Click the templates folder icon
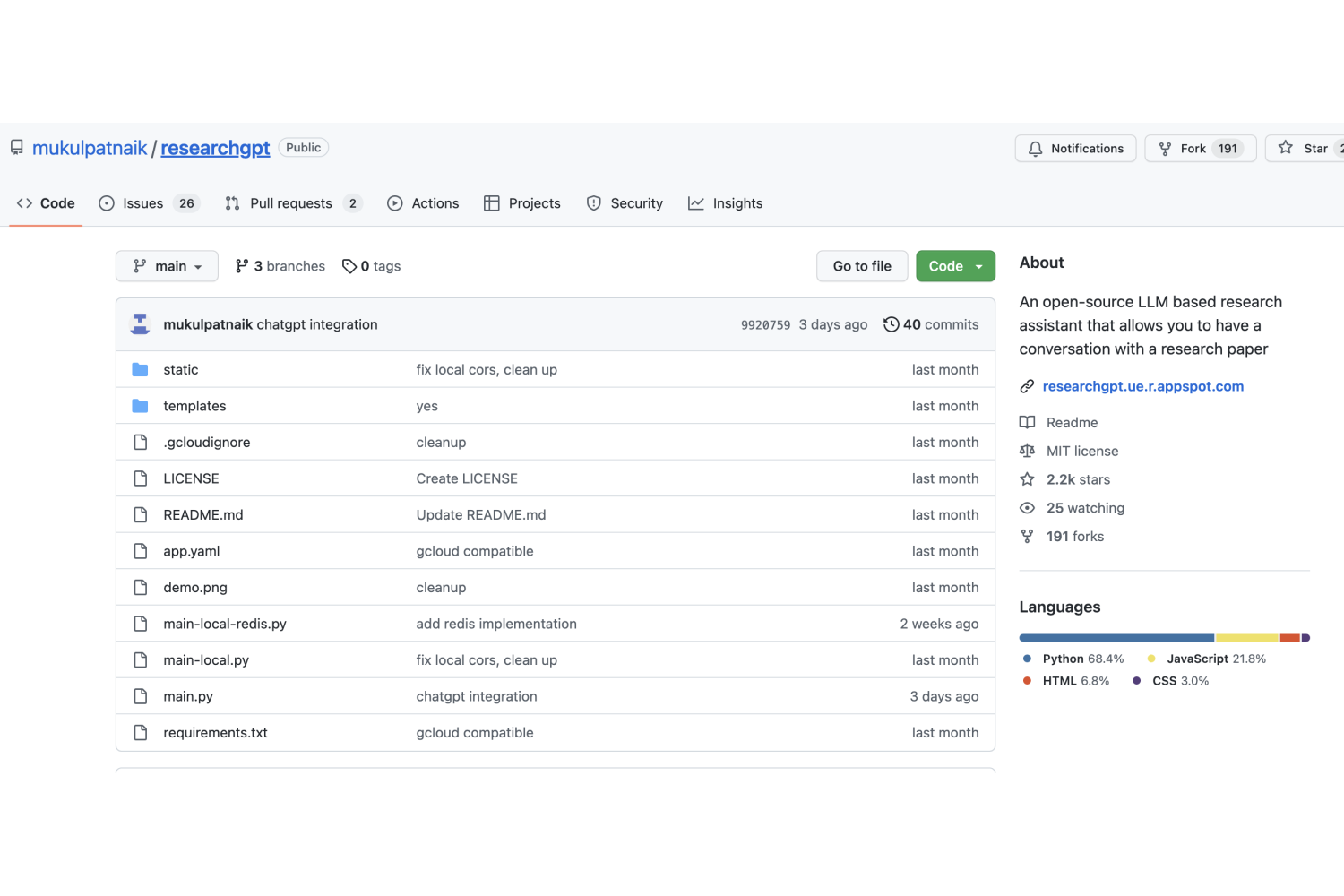The width and height of the screenshot is (1344, 896). click(140, 406)
